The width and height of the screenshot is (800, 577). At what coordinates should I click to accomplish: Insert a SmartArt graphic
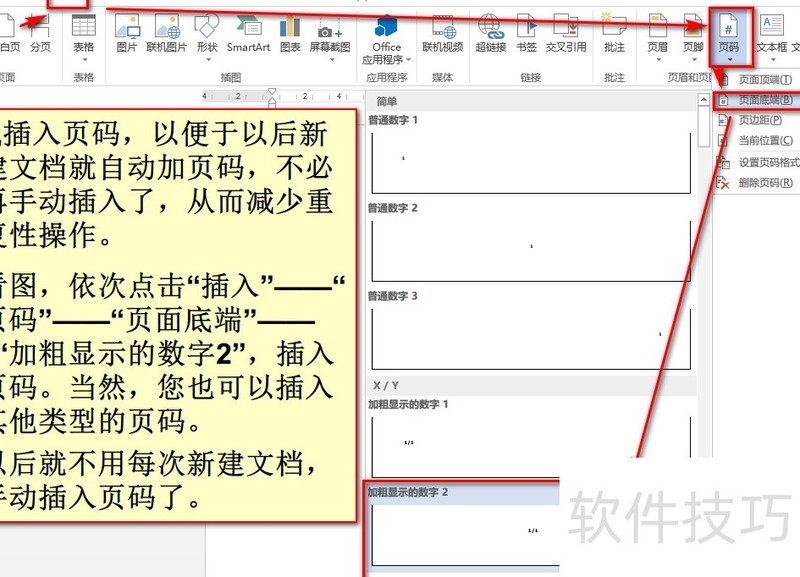pos(248,34)
